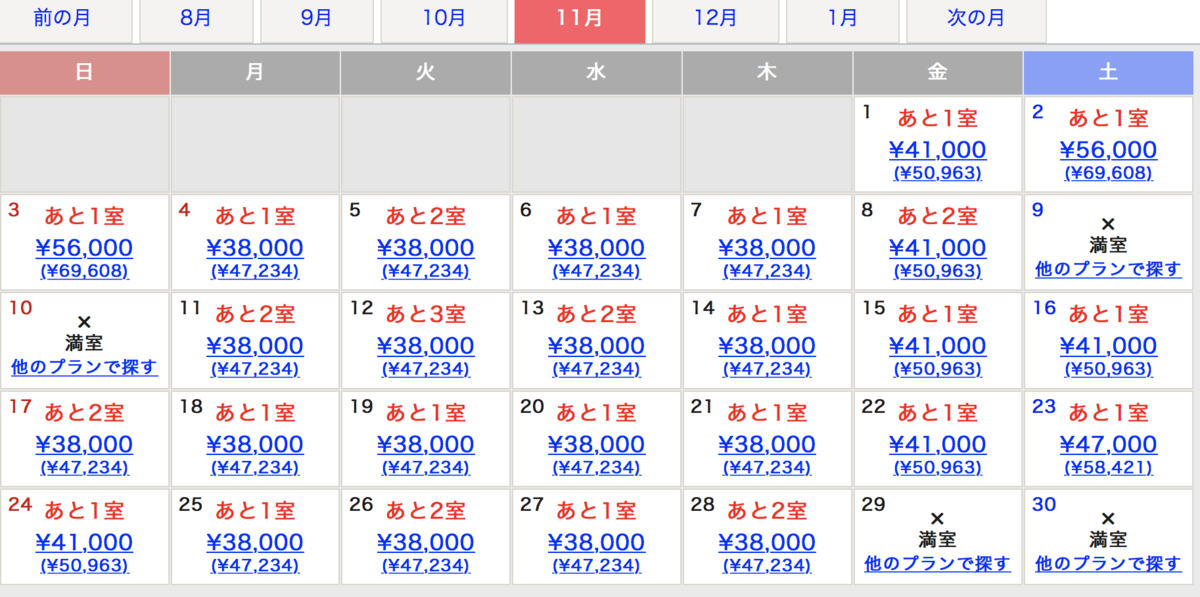Go to 次の月 next month tab
The height and width of the screenshot is (597, 1200).
(975, 18)
